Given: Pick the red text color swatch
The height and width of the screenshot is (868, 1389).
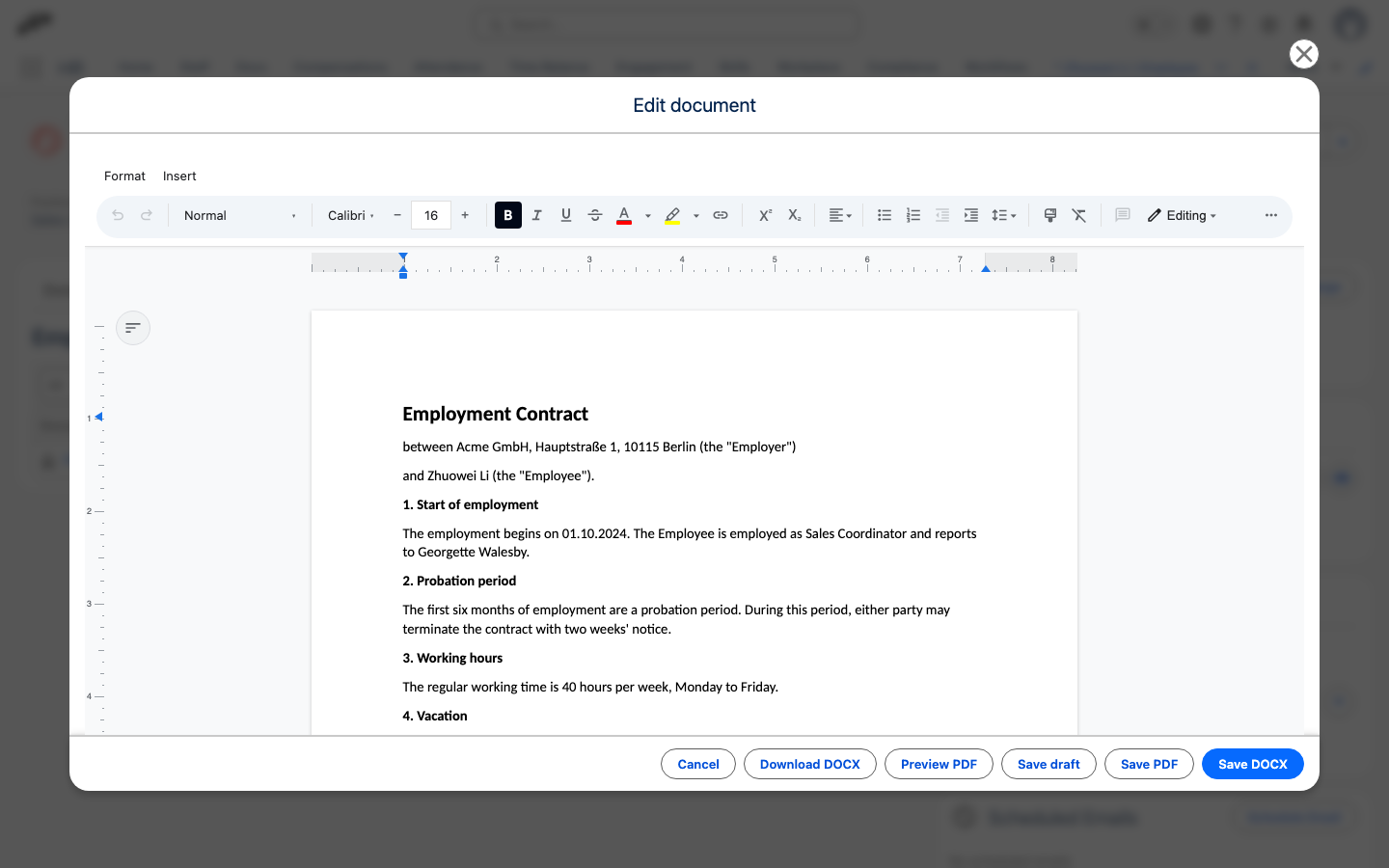Looking at the screenshot, I should [624, 215].
